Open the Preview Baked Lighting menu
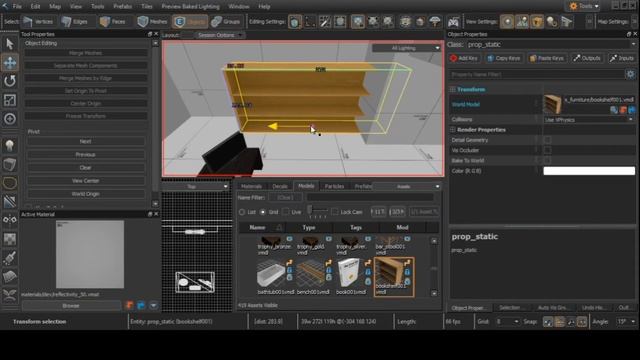Viewport: 640px width, 360px height. point(190,7)
